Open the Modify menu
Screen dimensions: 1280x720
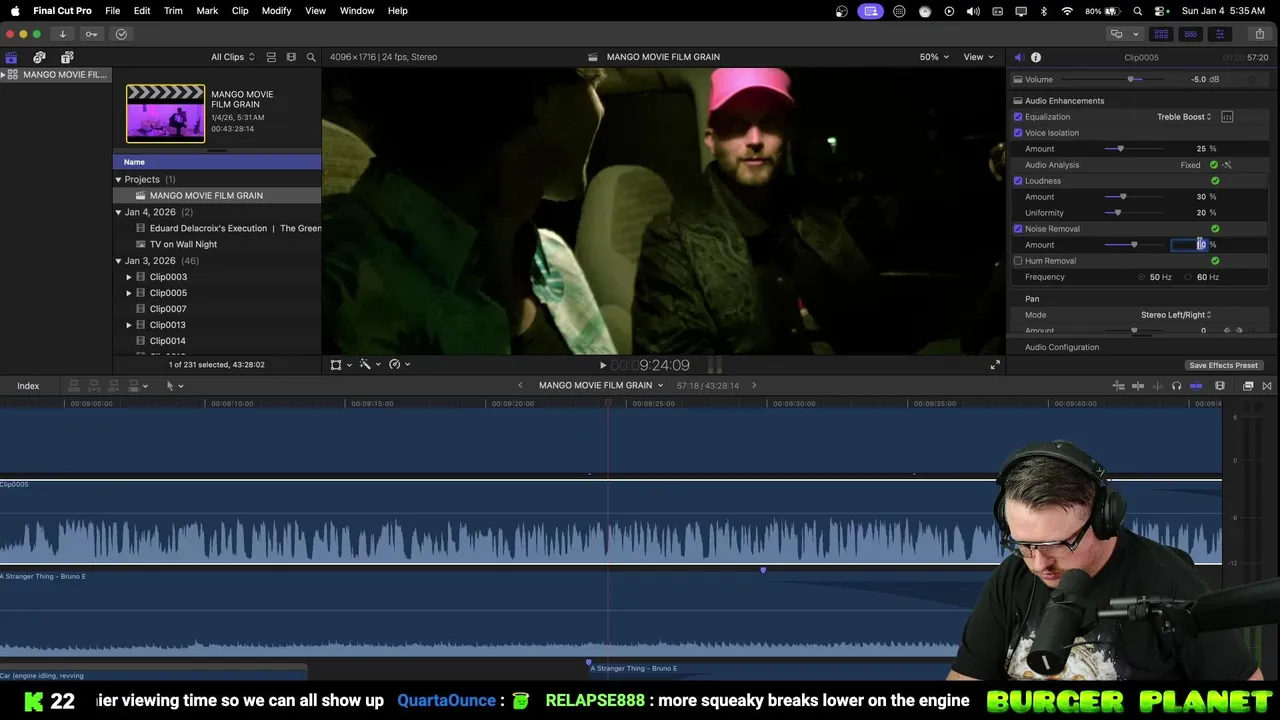277,11
